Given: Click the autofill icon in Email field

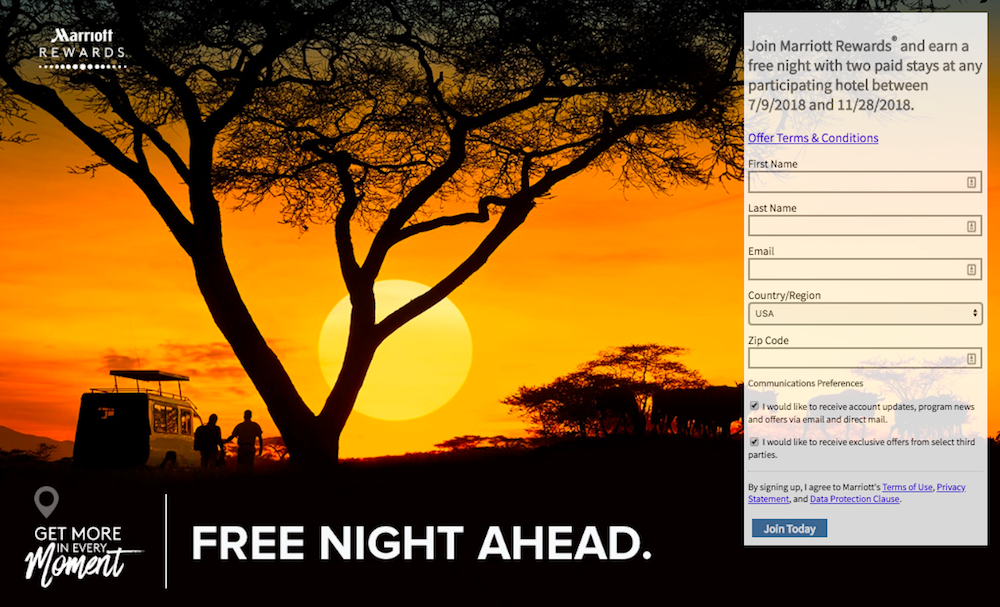Looking at the screenshot, I should point(971,270).
